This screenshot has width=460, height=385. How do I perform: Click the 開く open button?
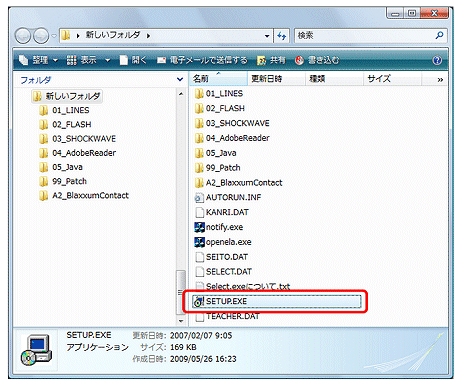(x=134, y=60)
